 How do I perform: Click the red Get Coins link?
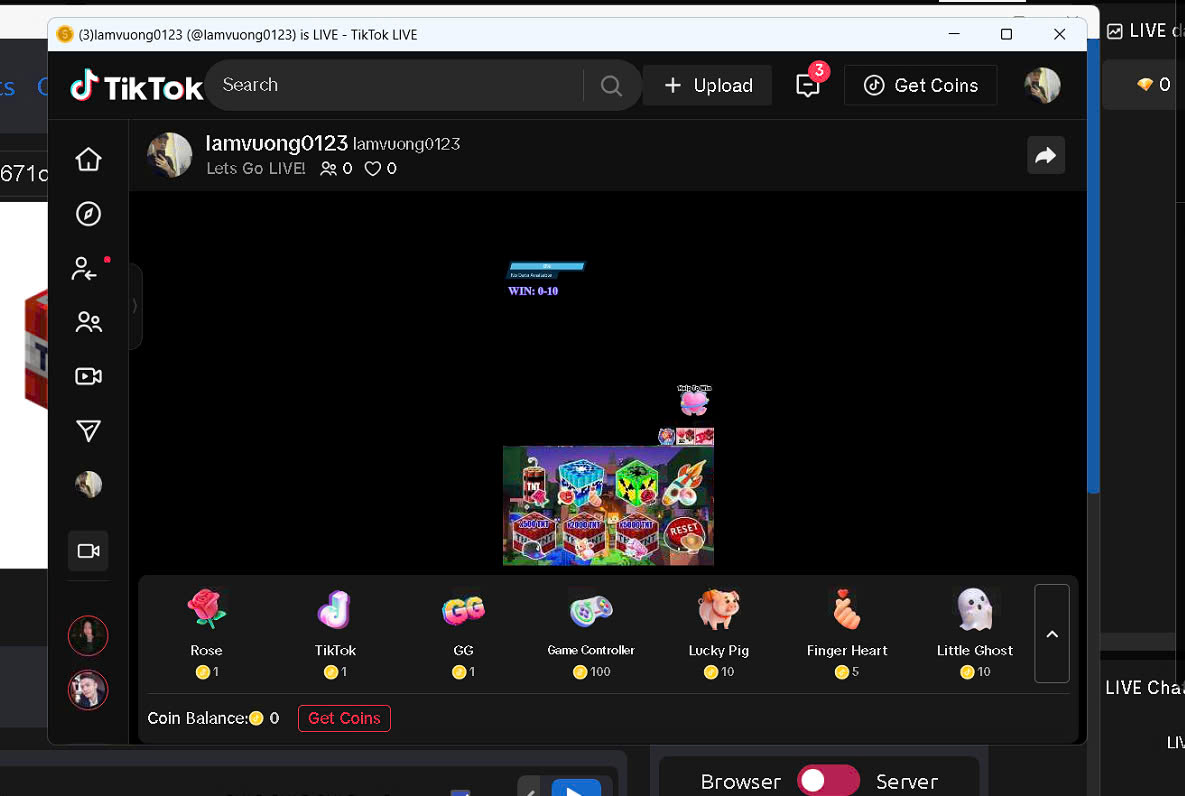coord(344,718)
